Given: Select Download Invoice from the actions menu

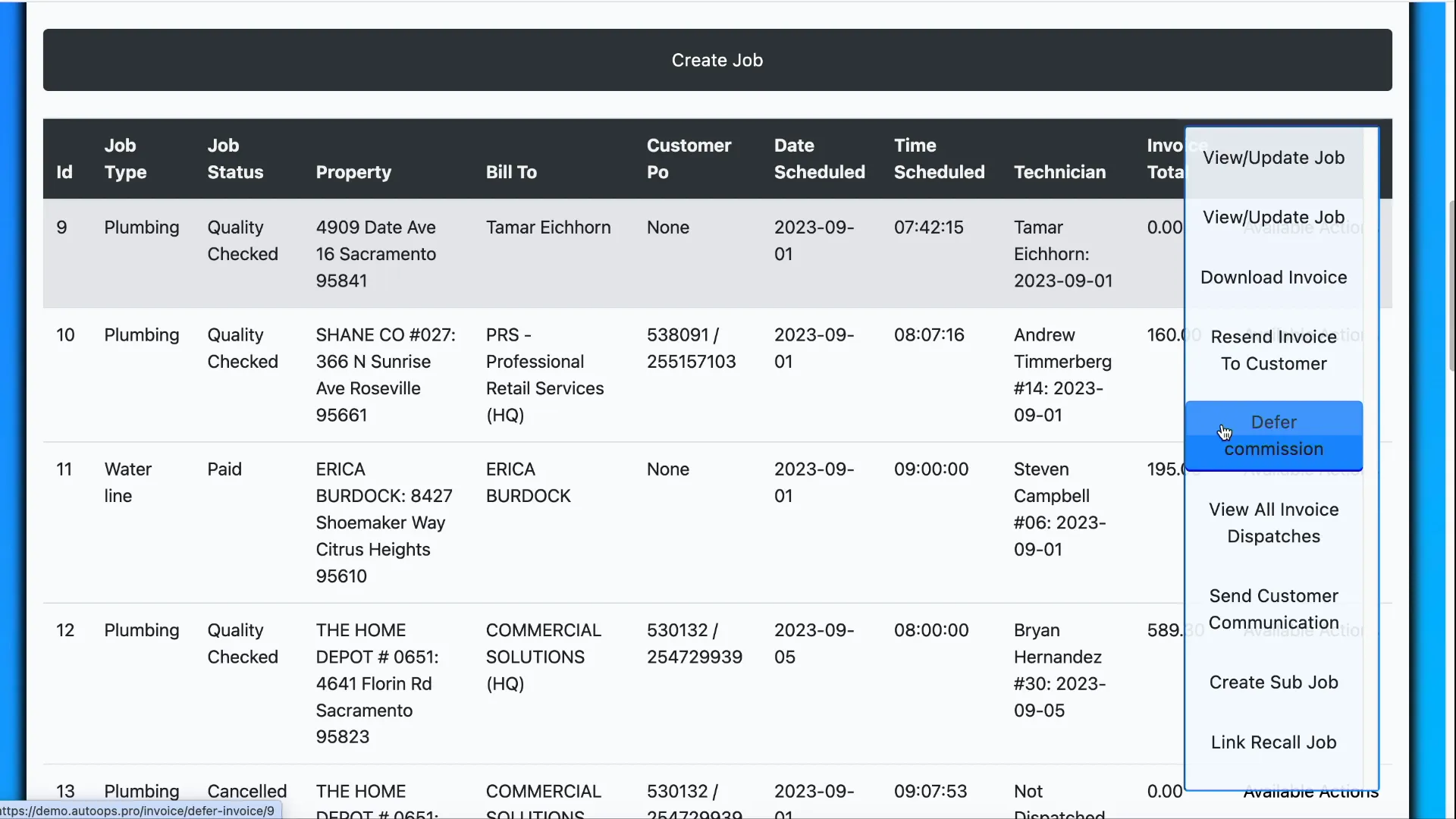Looking at the screenshot, I should 1273,278.
